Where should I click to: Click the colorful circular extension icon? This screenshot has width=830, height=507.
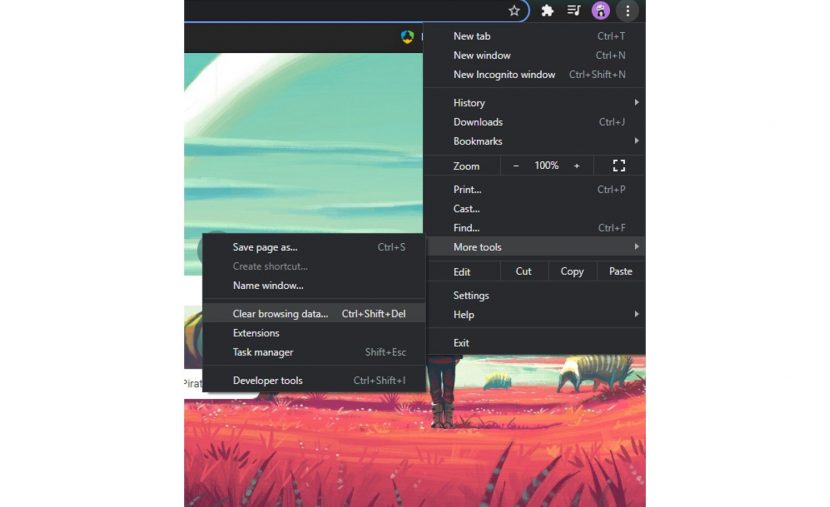tap(407, 37)
